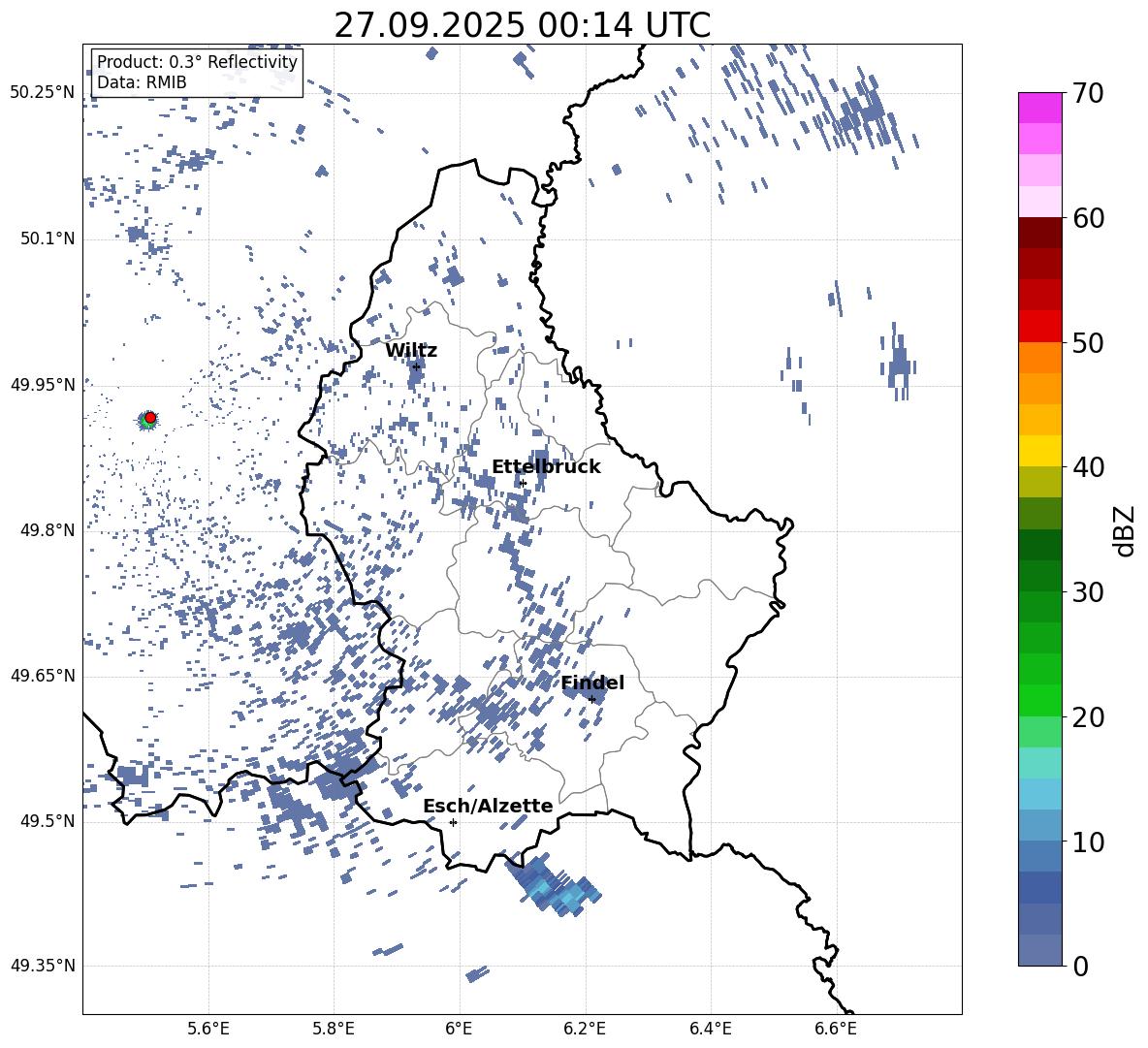Click the Wiltz city label
Image resolution: width=1148 pixels, height=1048 pixels.
tap(411, 351)
